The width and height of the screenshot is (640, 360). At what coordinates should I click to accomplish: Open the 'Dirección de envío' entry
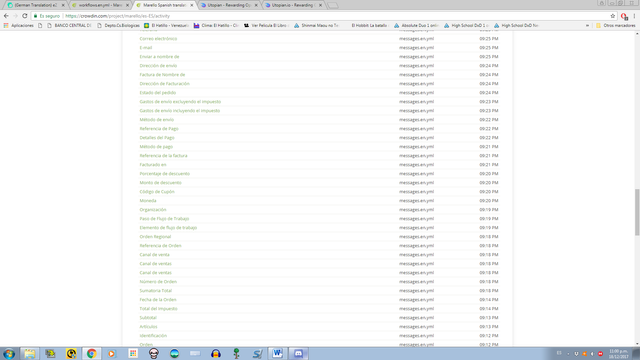pyautogui.click(x=158, y=66)
